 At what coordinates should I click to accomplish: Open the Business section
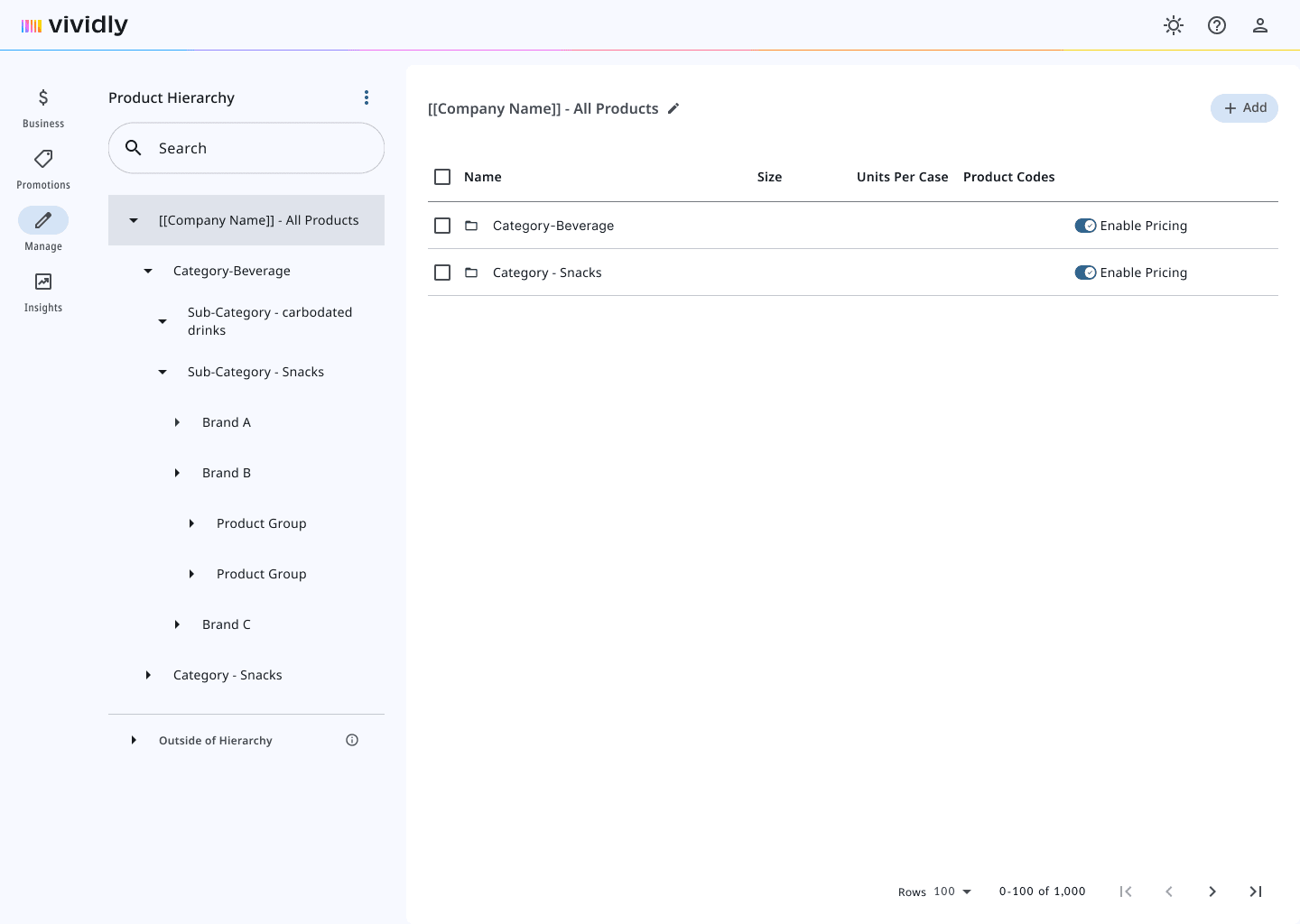pyautogui.click(x=43, y=108)
